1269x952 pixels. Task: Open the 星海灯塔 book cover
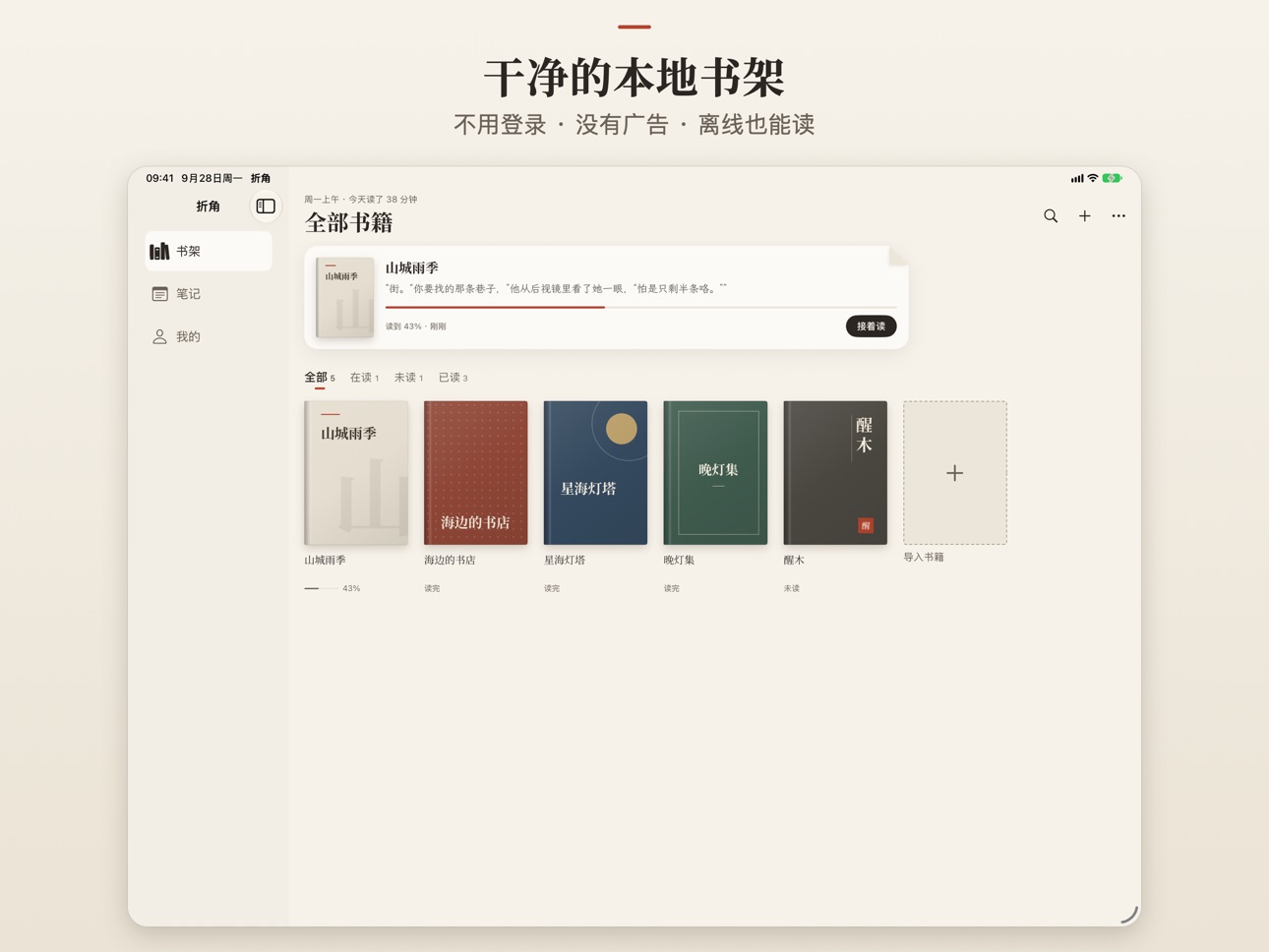[595, 473]
